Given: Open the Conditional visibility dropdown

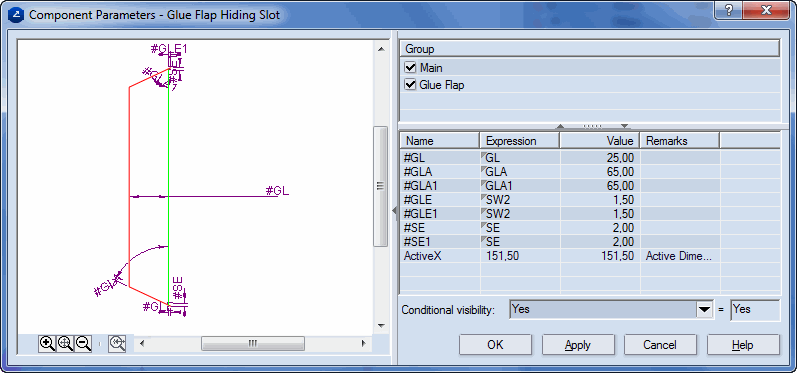Looking at the screenshot, I should pyautogui.click(x=704, y=309).
